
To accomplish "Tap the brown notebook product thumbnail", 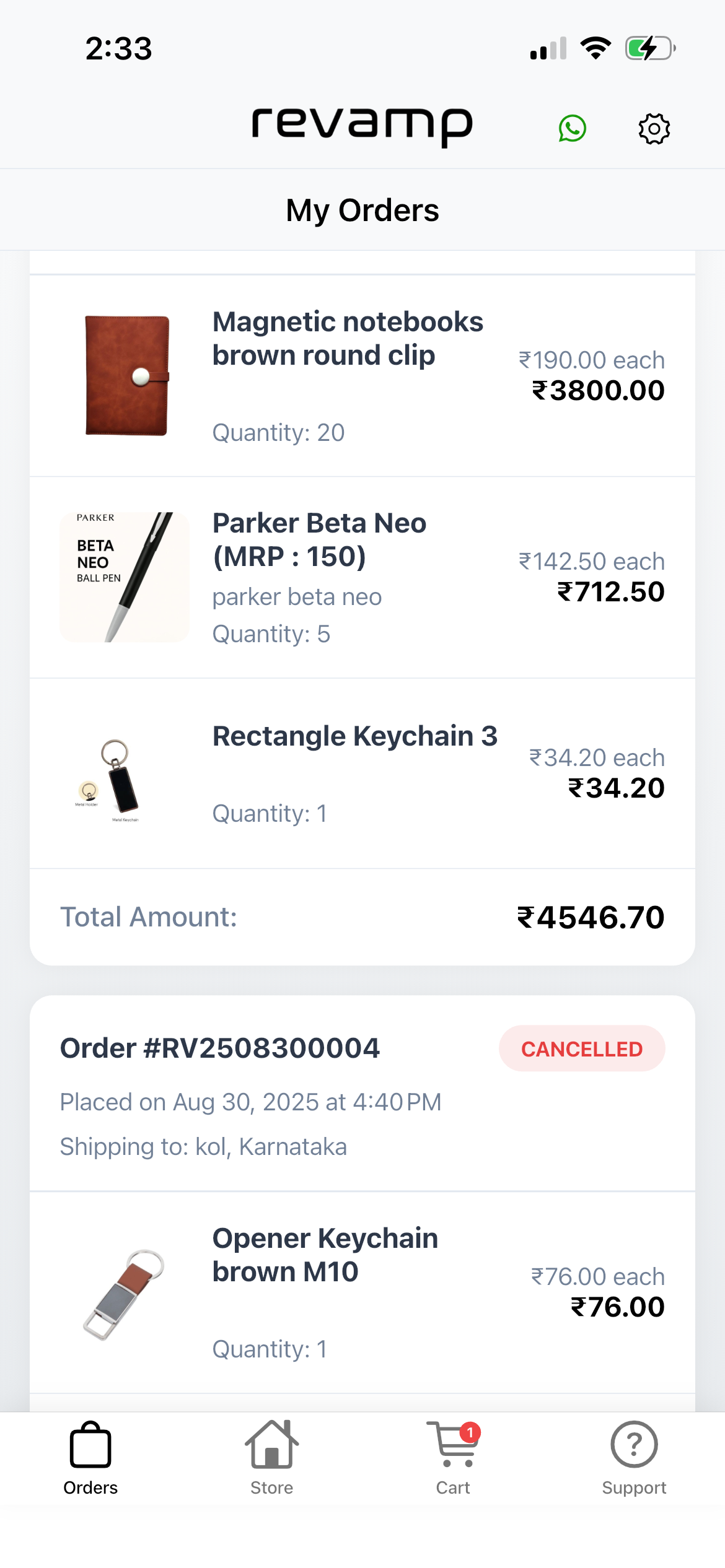I will (x=126, y=376).
